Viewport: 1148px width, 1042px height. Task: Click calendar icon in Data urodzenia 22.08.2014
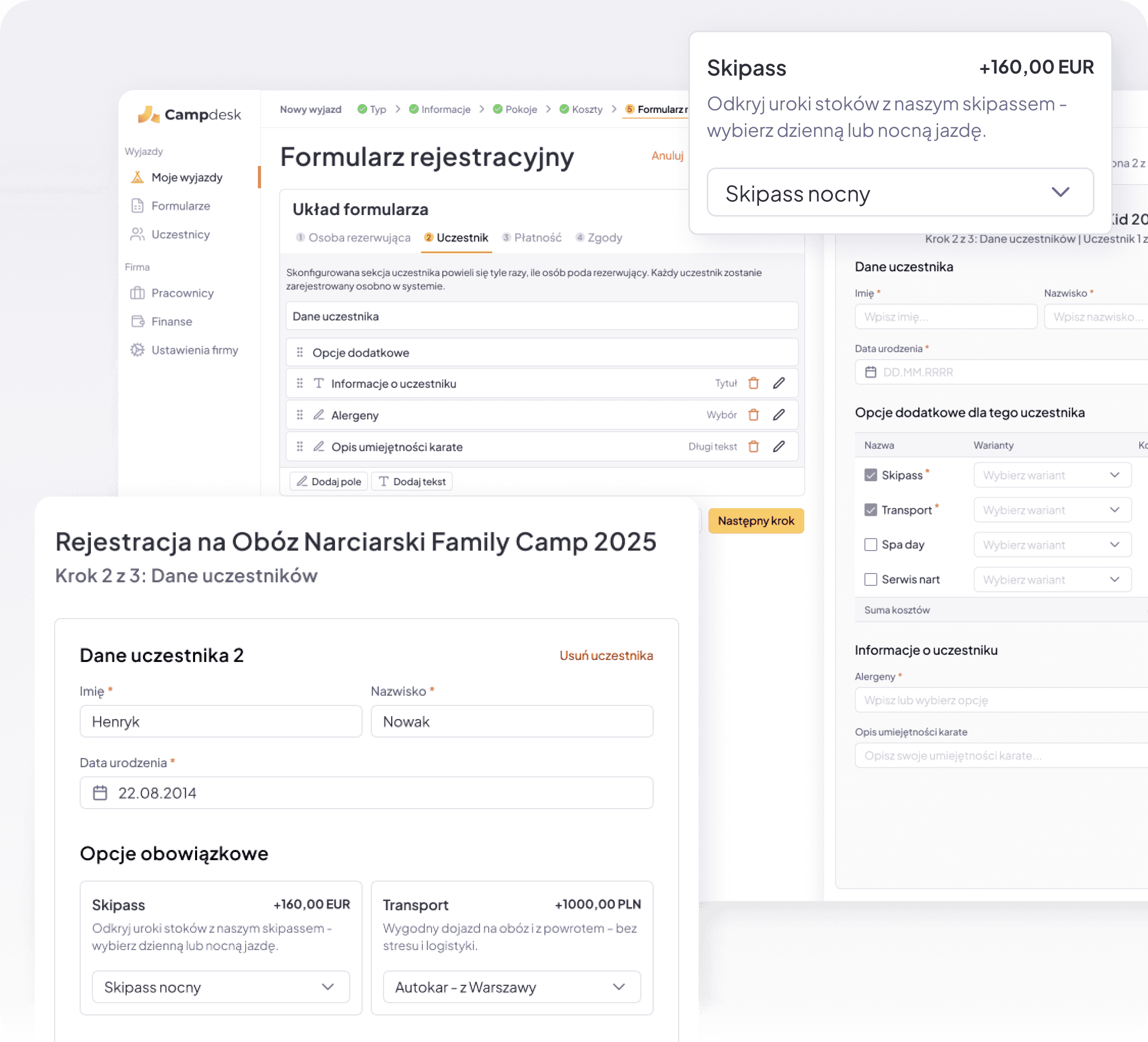pos(100,792)
